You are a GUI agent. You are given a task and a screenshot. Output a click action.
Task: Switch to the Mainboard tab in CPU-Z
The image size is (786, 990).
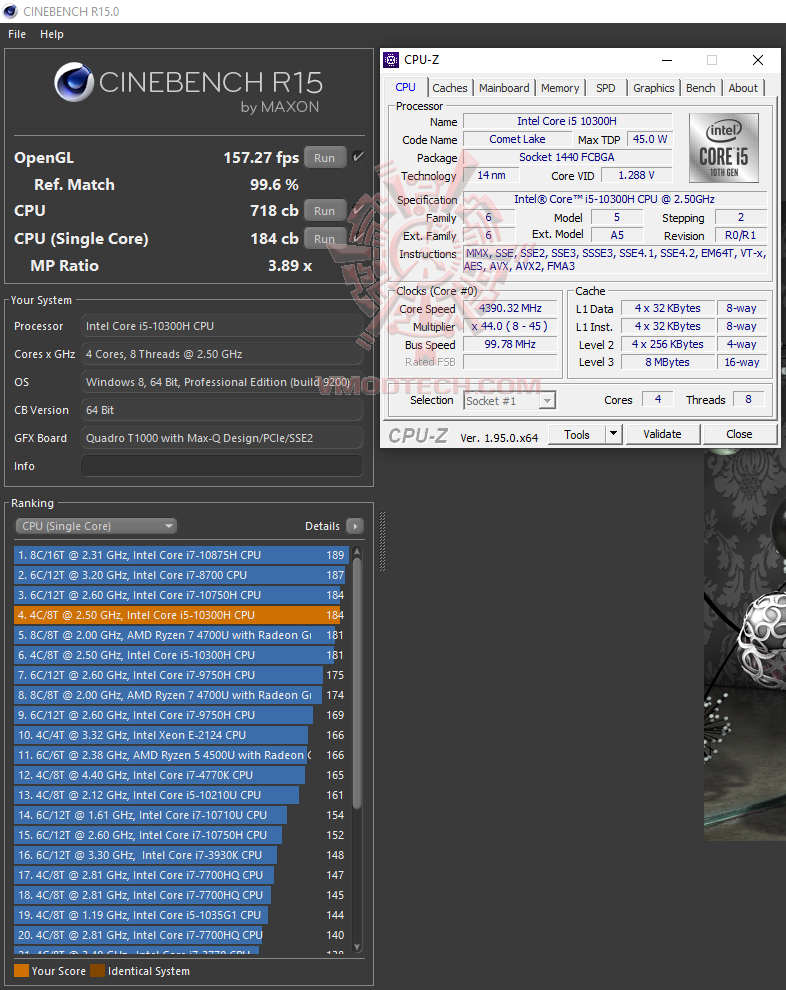(x=504, y=88)
